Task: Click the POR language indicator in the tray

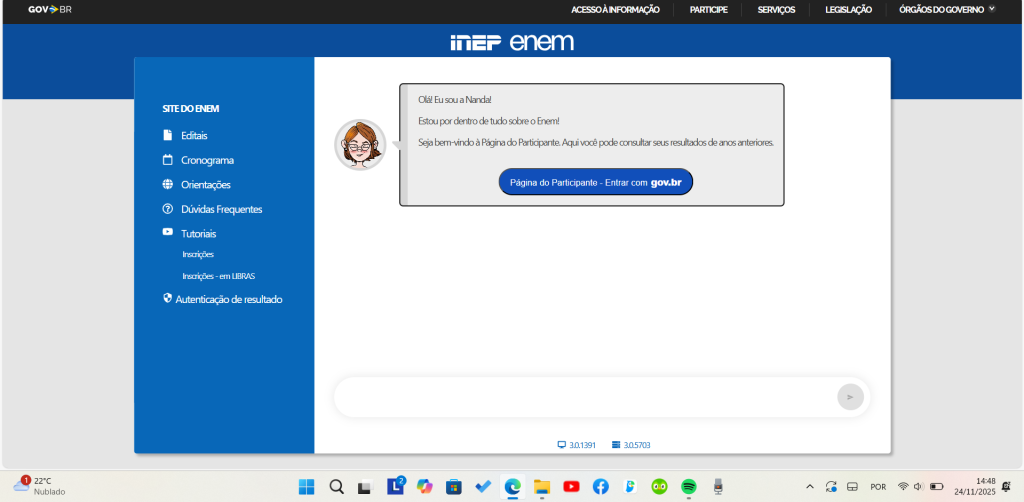Action: (x=878, y=487)
